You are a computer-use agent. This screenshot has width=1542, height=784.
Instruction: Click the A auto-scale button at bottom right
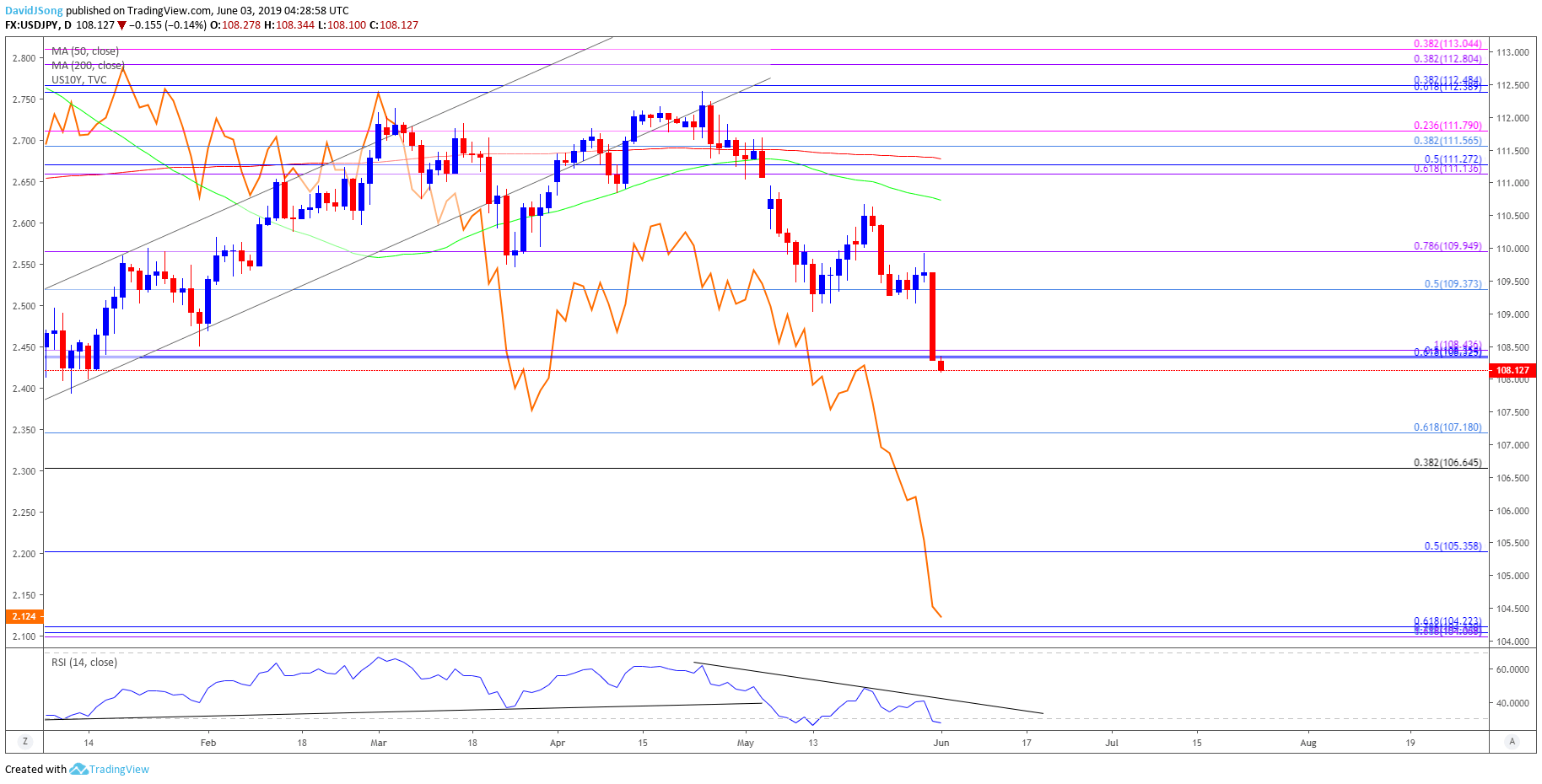pyautogui.click(x=1512, y=742)
